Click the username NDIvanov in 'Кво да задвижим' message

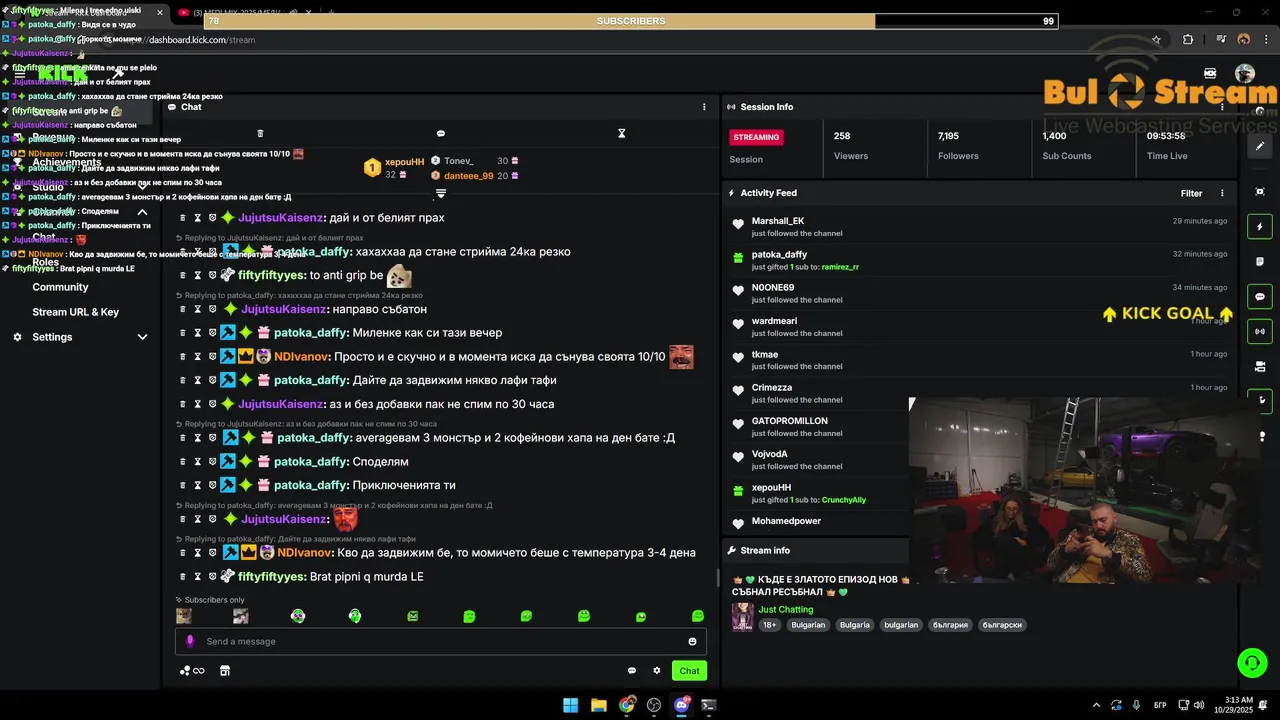coord(305,553)
